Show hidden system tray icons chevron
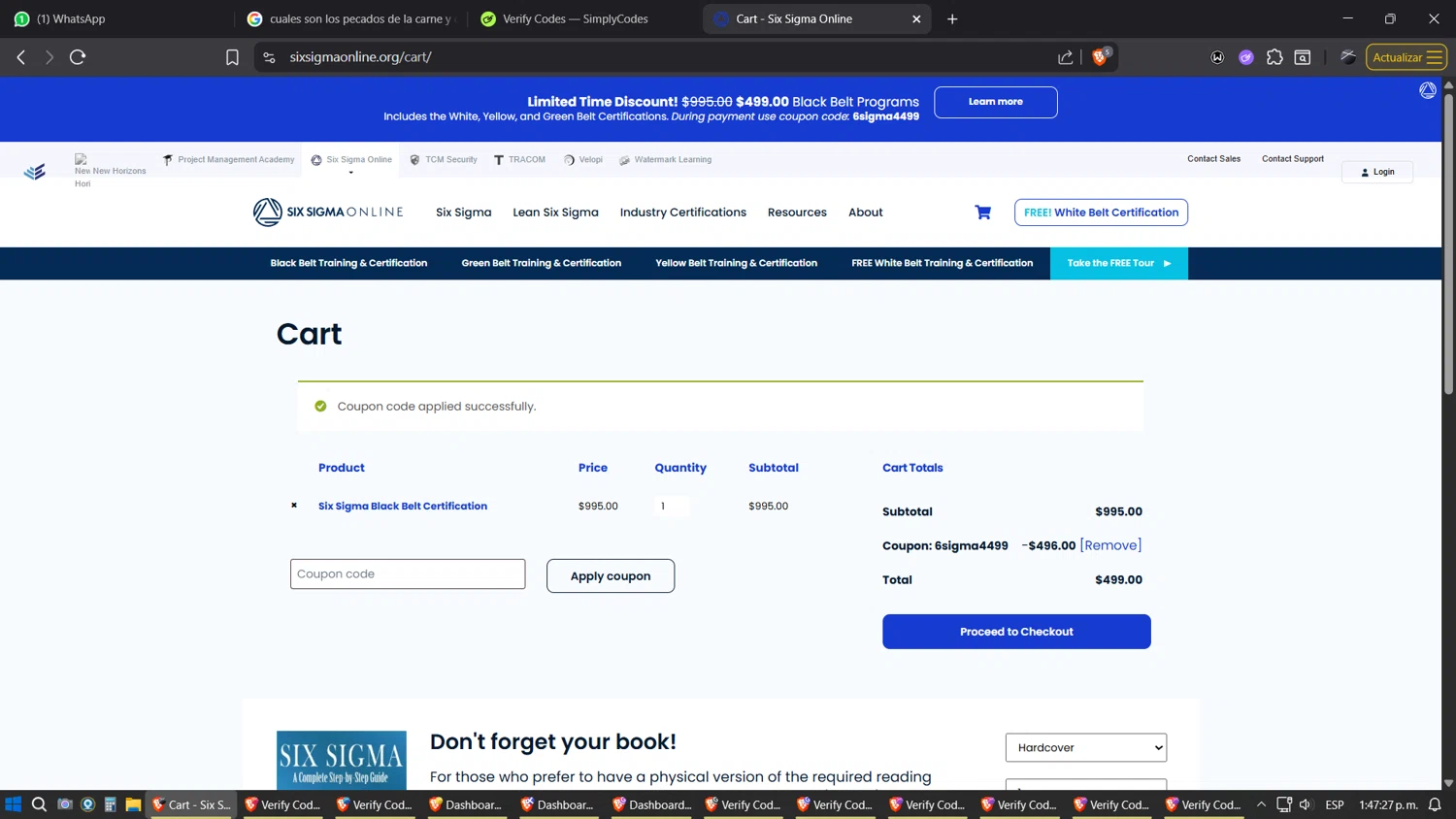Image resolution: width=1456 pixels, height=819 pixels. pos(1261,804)
